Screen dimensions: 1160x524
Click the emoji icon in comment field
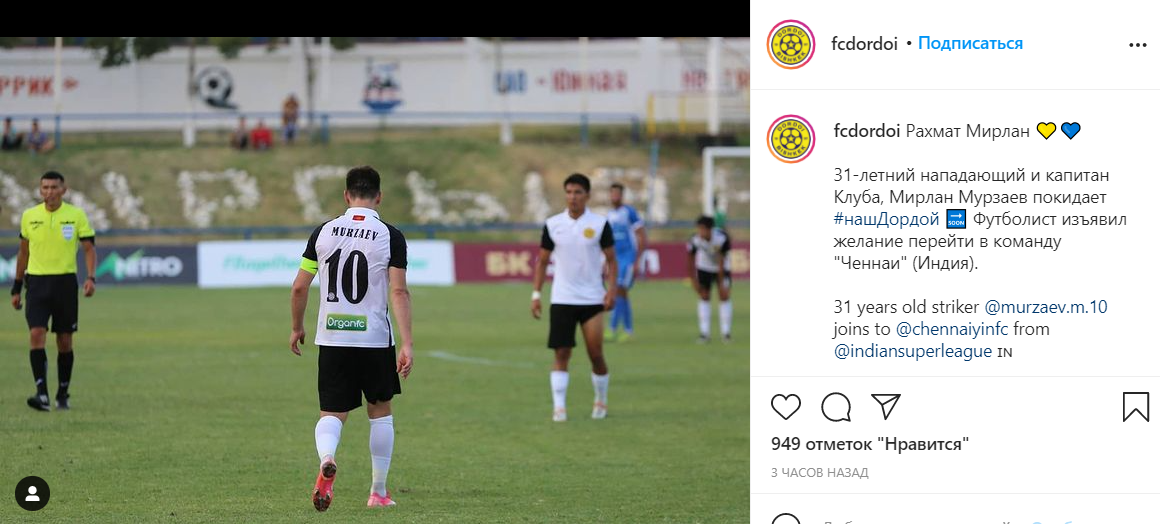786,520
